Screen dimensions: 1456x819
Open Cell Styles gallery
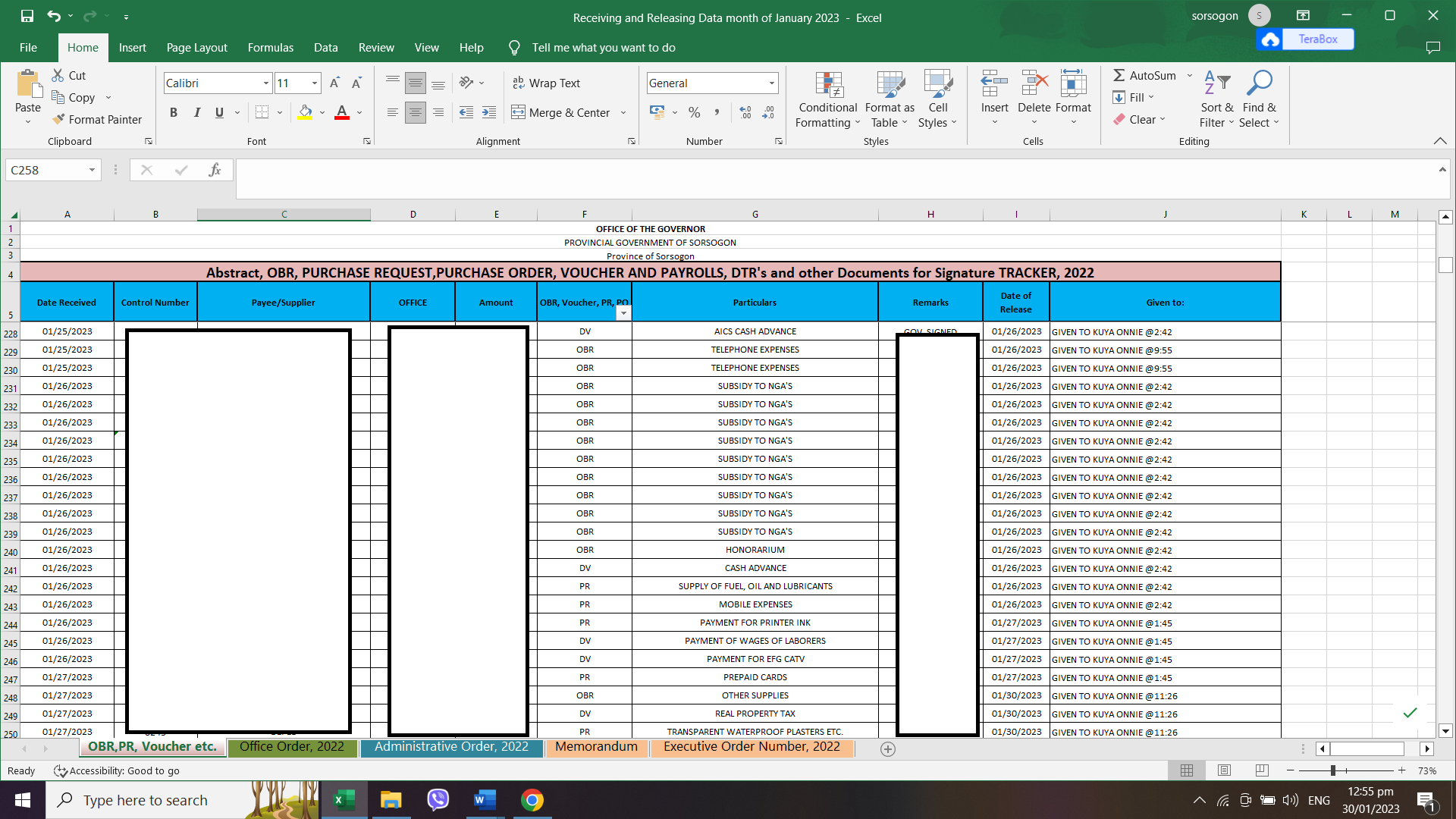point(938,99)
